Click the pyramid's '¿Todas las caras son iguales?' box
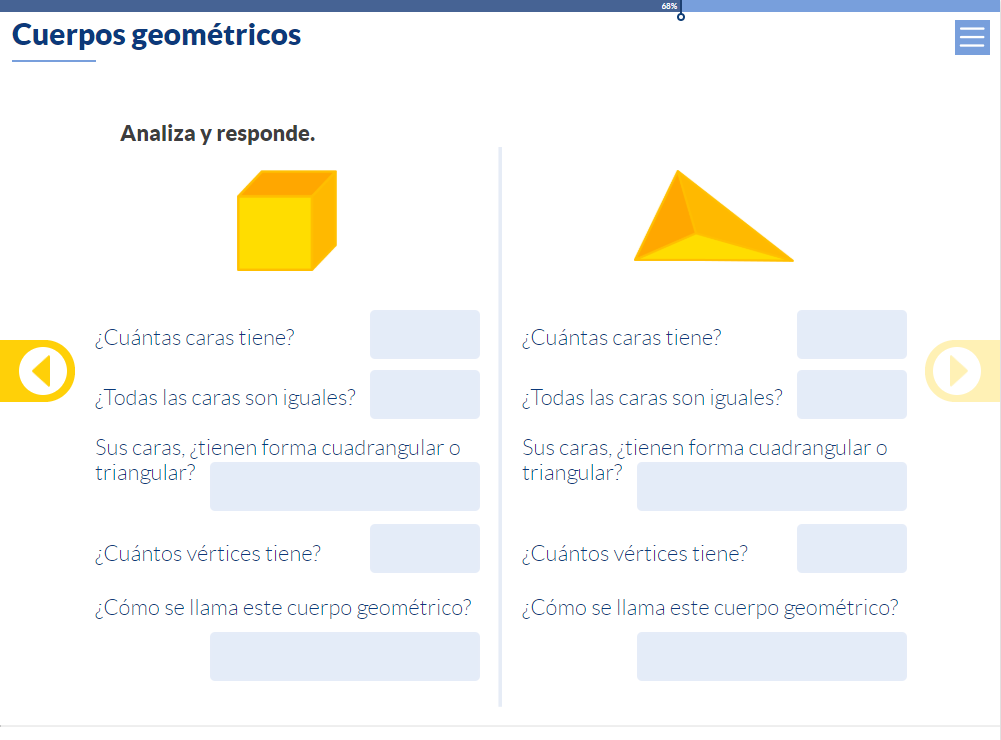Image resolution: width=1001 pixels, height=740 pixels. (x=851, y=394)
